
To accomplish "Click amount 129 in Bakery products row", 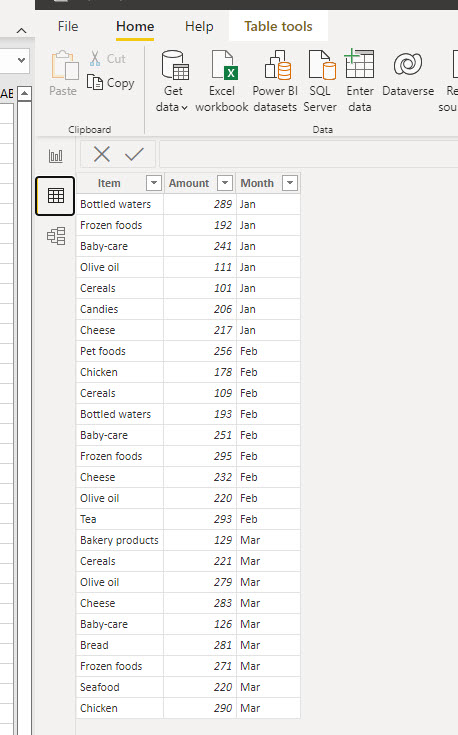I will (223, 540).
